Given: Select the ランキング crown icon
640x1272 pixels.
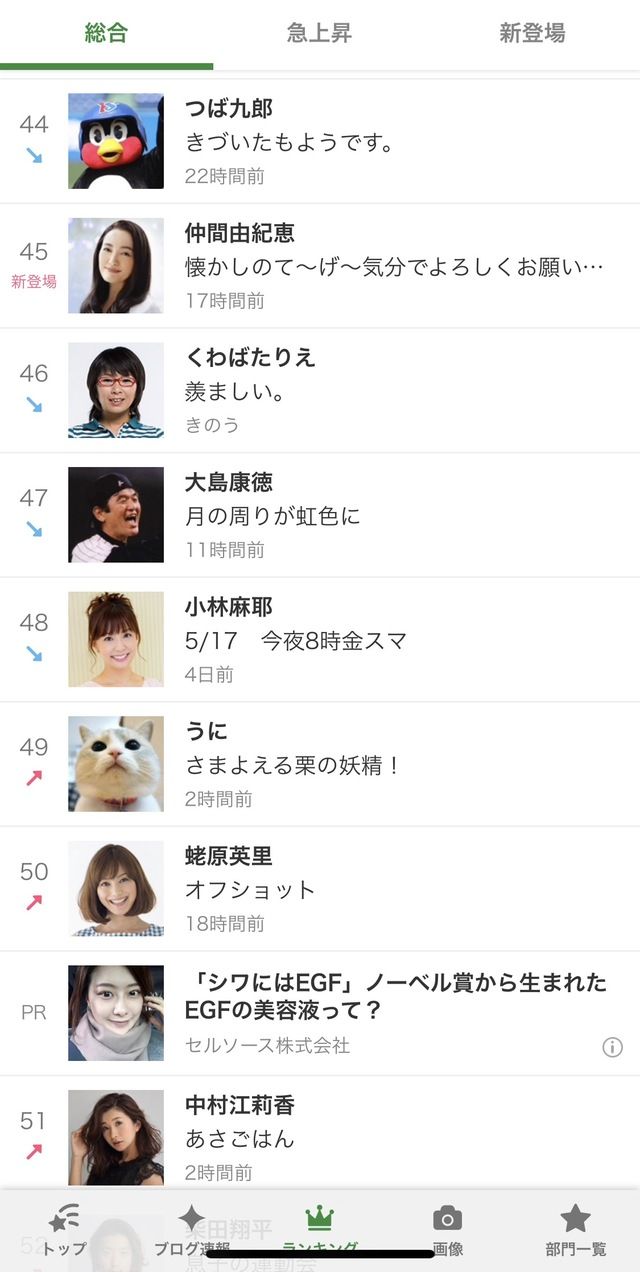Looking at the screenshot, I should (x=319, y=1218).
